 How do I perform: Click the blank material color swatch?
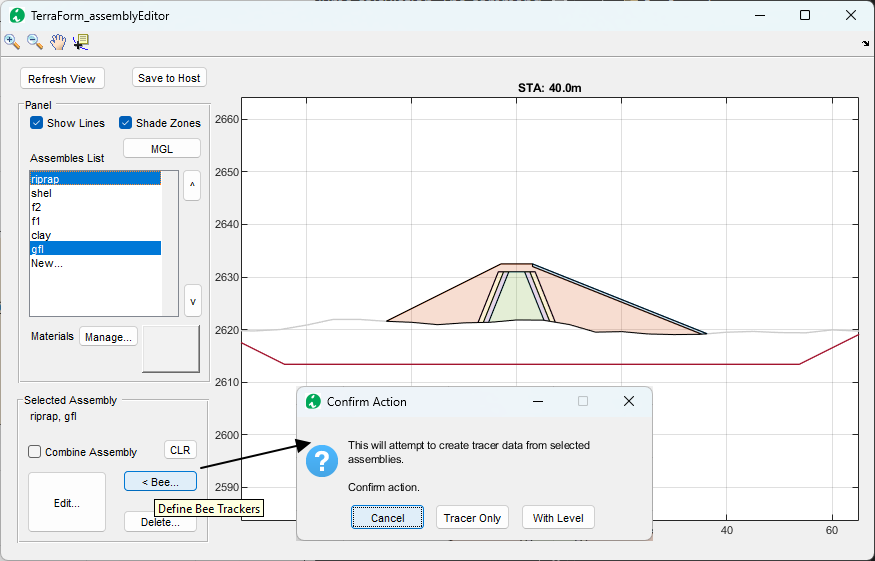pyautogui.click(x=171, y=348)
